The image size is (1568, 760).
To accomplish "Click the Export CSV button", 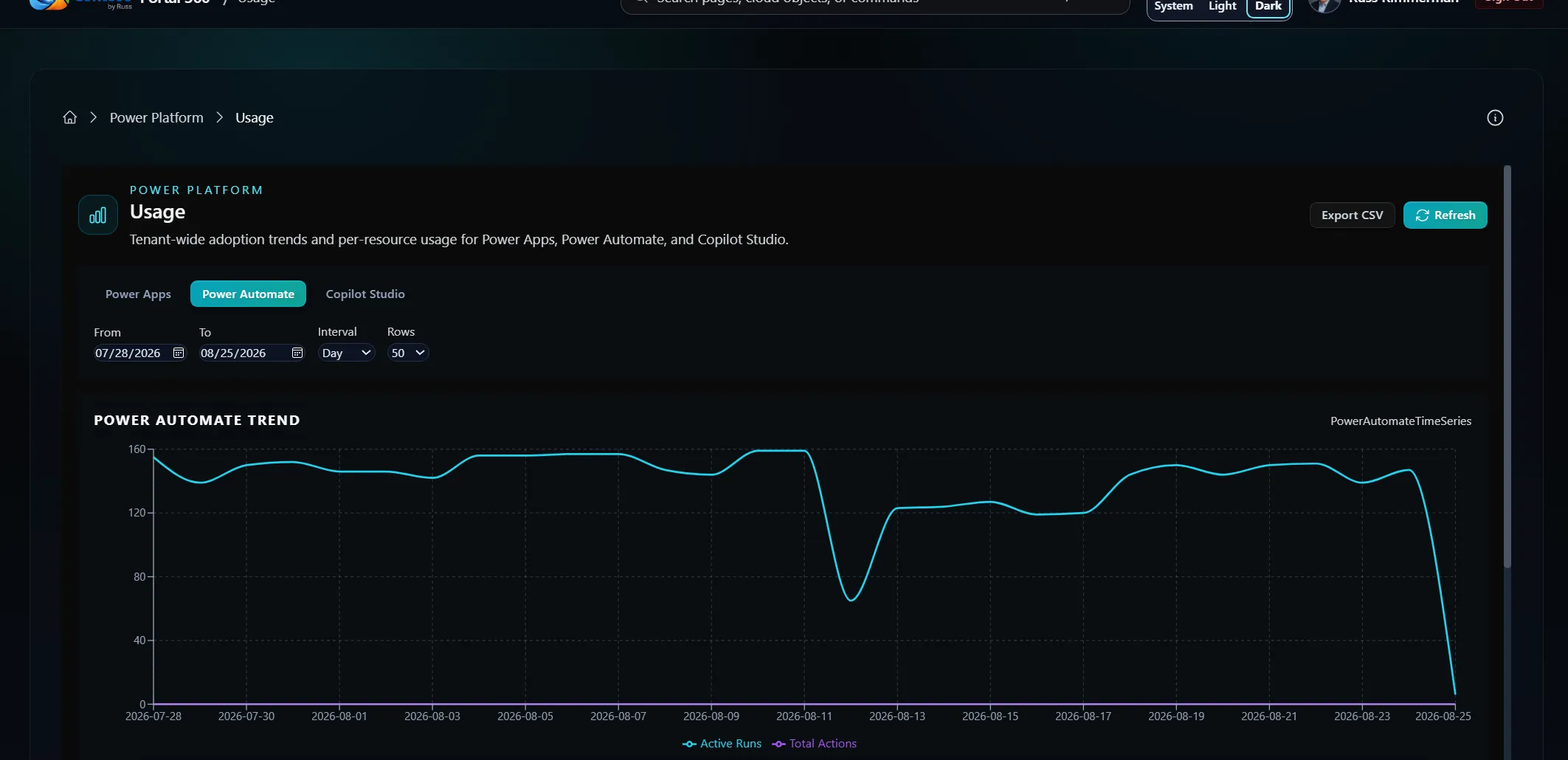I will 1352,215.
